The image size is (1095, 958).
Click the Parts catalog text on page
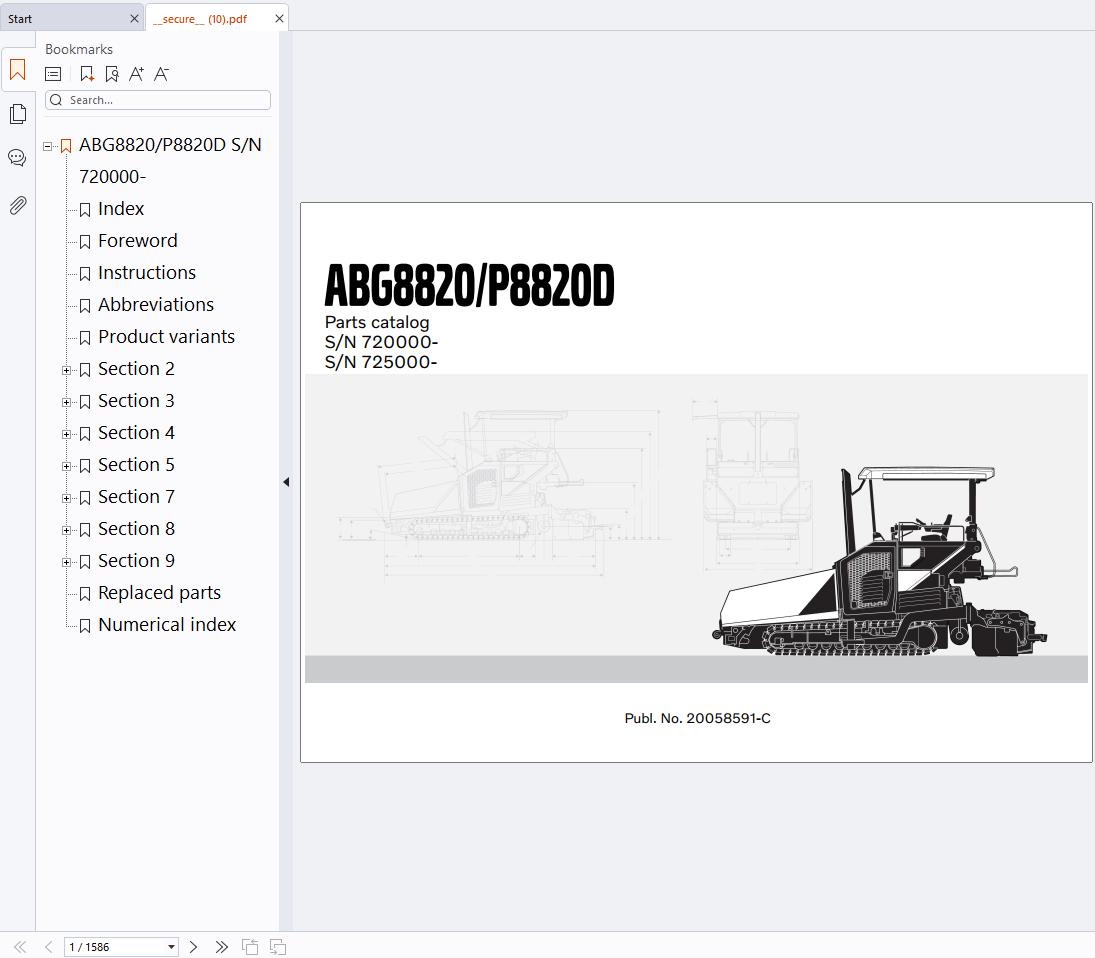[377, 322]
